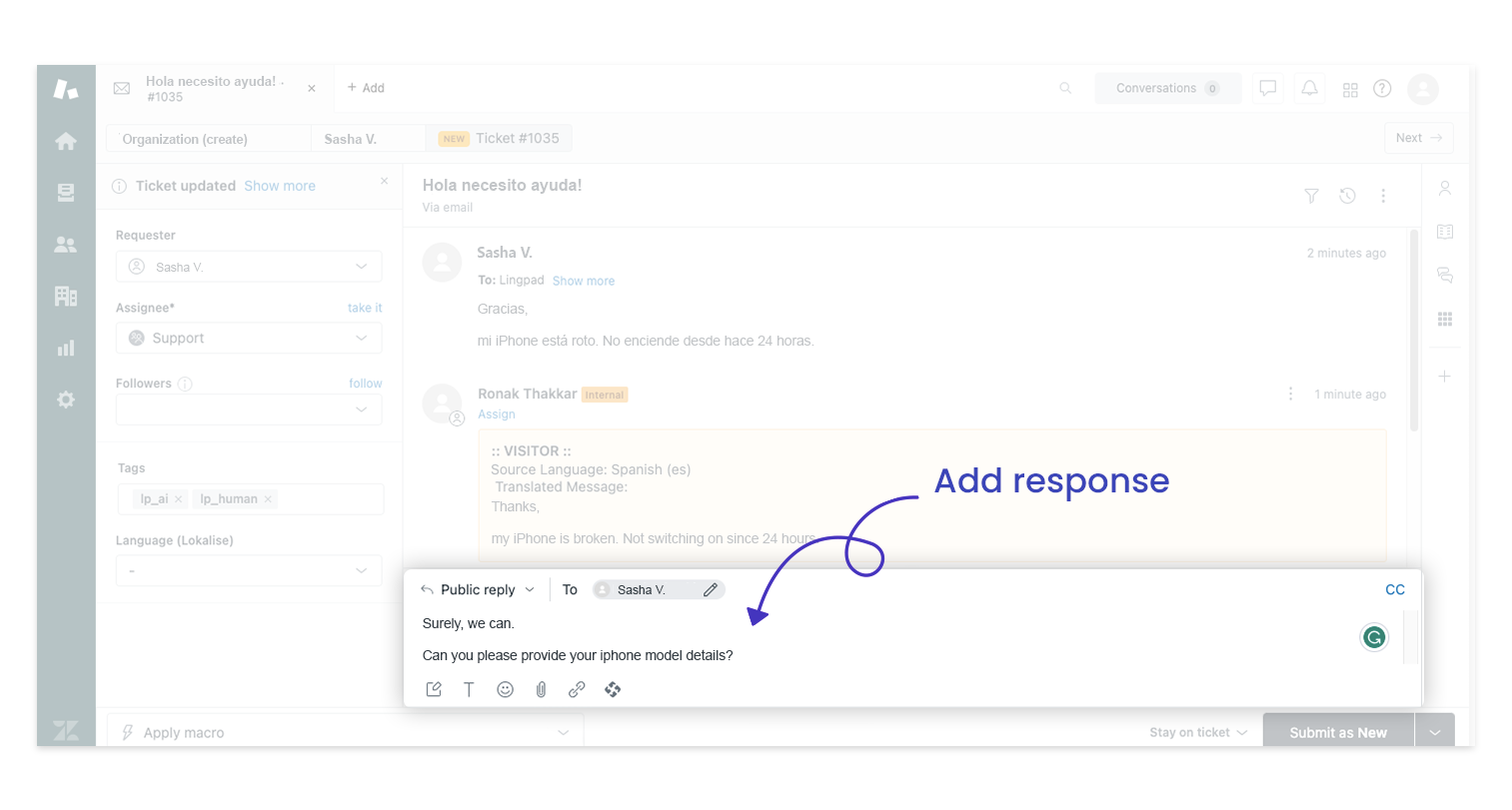The image size is (1512, 810).
Task: Expand the Assignee Support dropdown
Action: pyautogui.click(x=249, y=338)
